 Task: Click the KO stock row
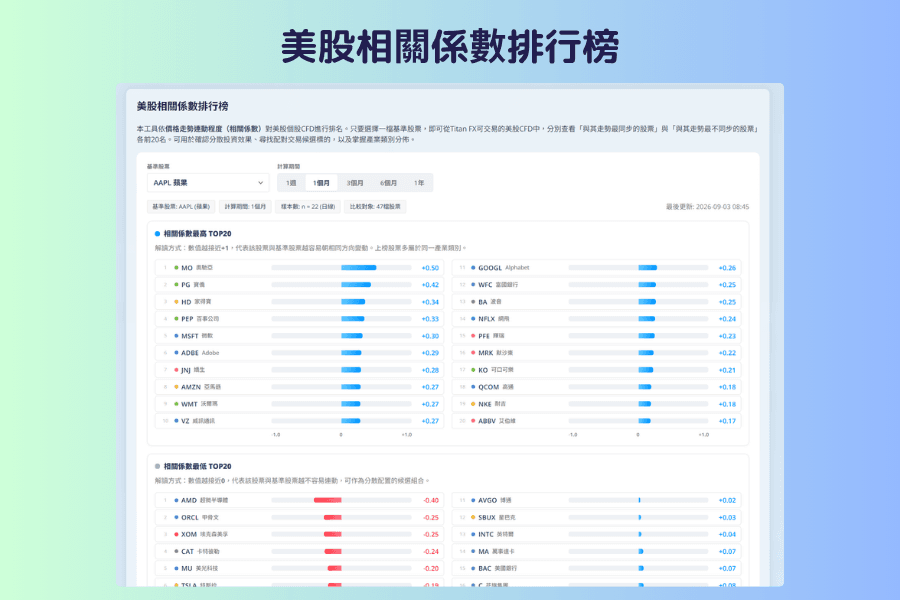point(596,370)
